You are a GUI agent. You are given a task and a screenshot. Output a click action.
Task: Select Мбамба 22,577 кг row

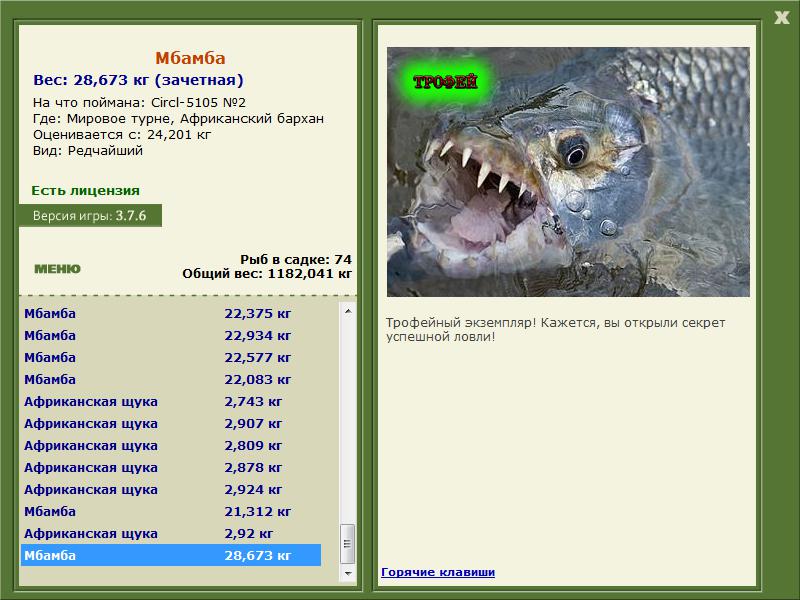[x=171, y=357]
